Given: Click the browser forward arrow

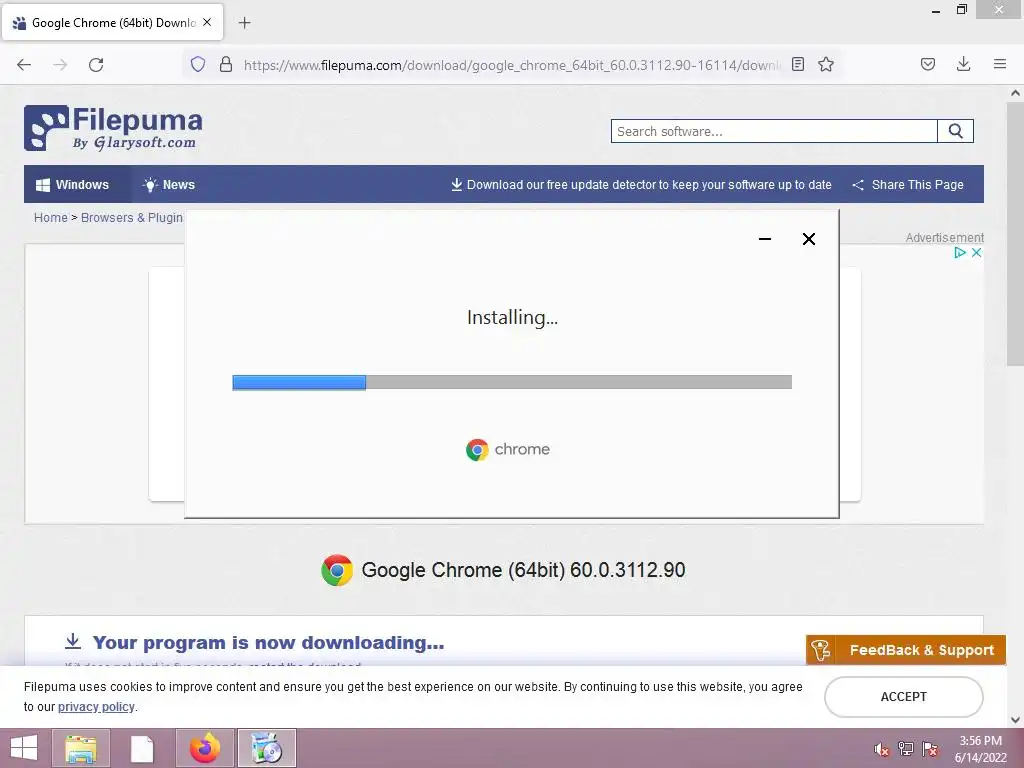Looking at the screenshot, I should (x=60, y=65).
